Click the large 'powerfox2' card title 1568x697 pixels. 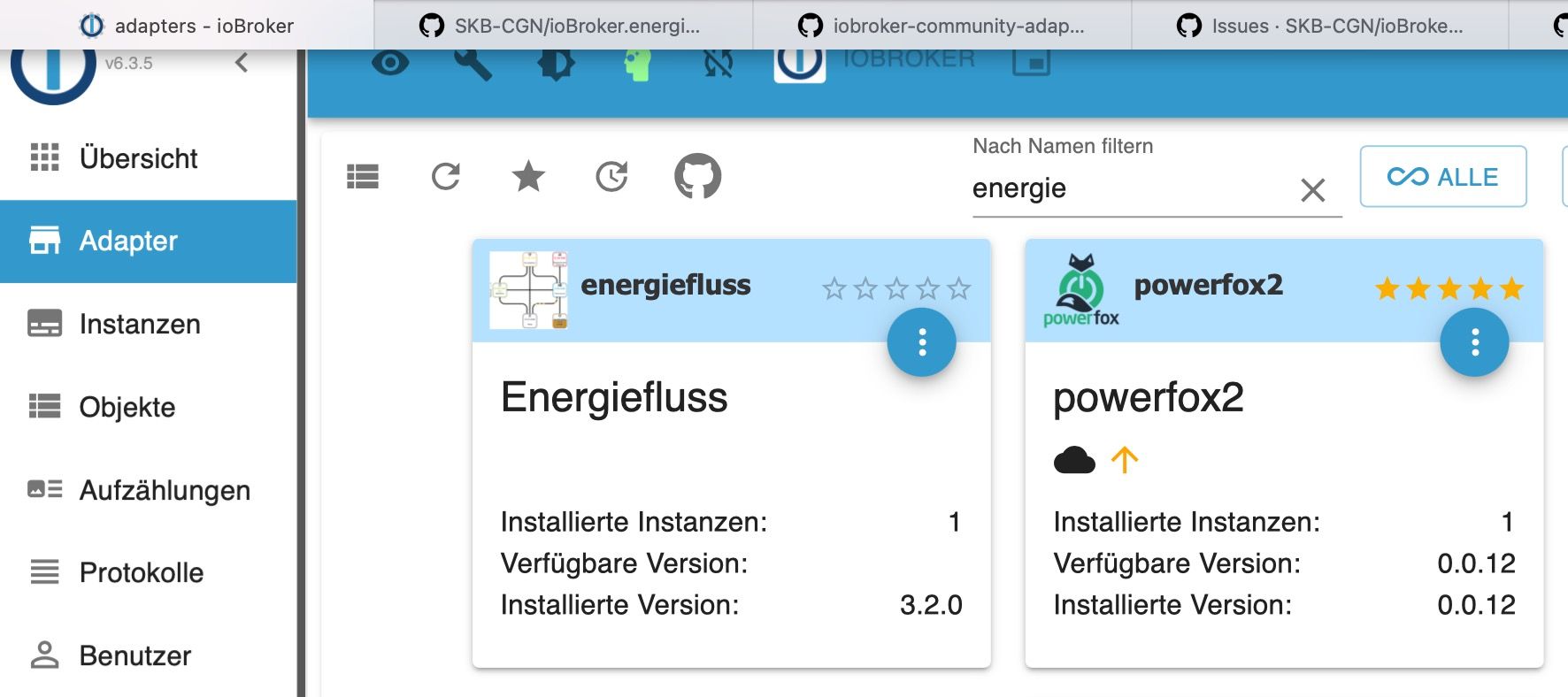point(1149,398)
